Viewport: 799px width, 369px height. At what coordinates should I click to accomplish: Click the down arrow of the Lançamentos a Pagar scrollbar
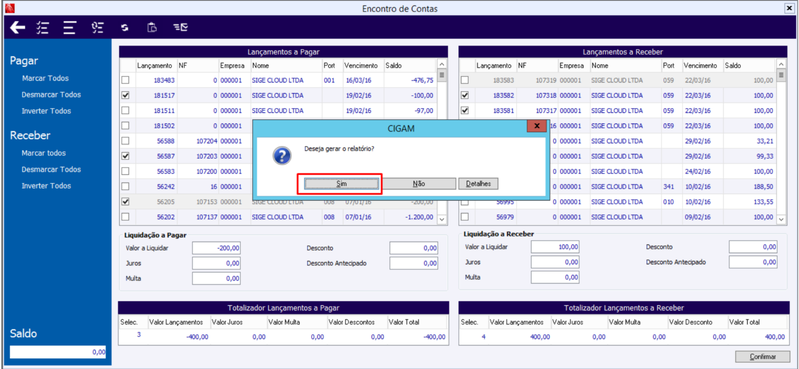pyautogui.click(x=442, y=219)
